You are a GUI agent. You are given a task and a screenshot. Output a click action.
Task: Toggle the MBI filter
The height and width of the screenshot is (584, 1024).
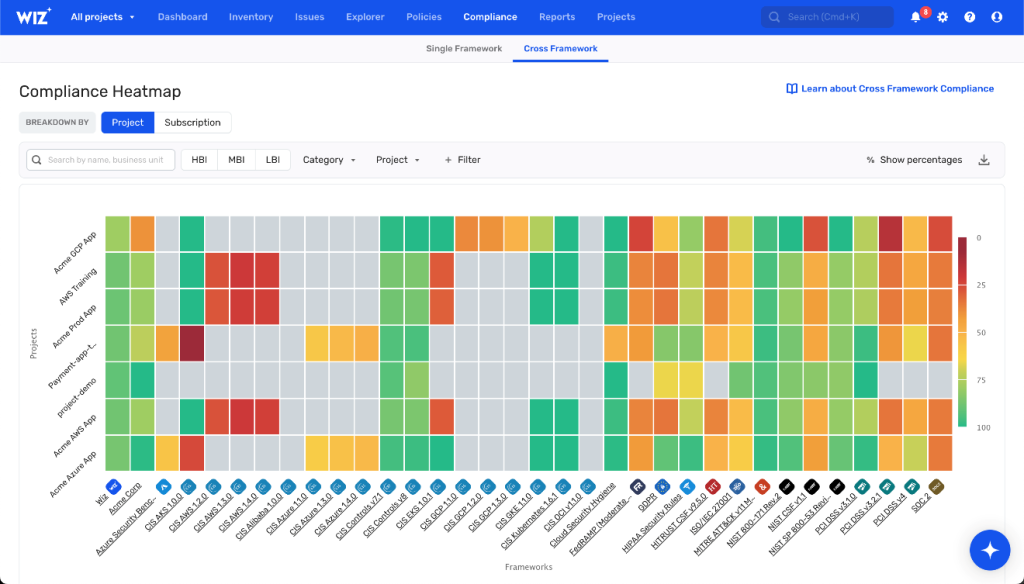[x=236, y=160]
